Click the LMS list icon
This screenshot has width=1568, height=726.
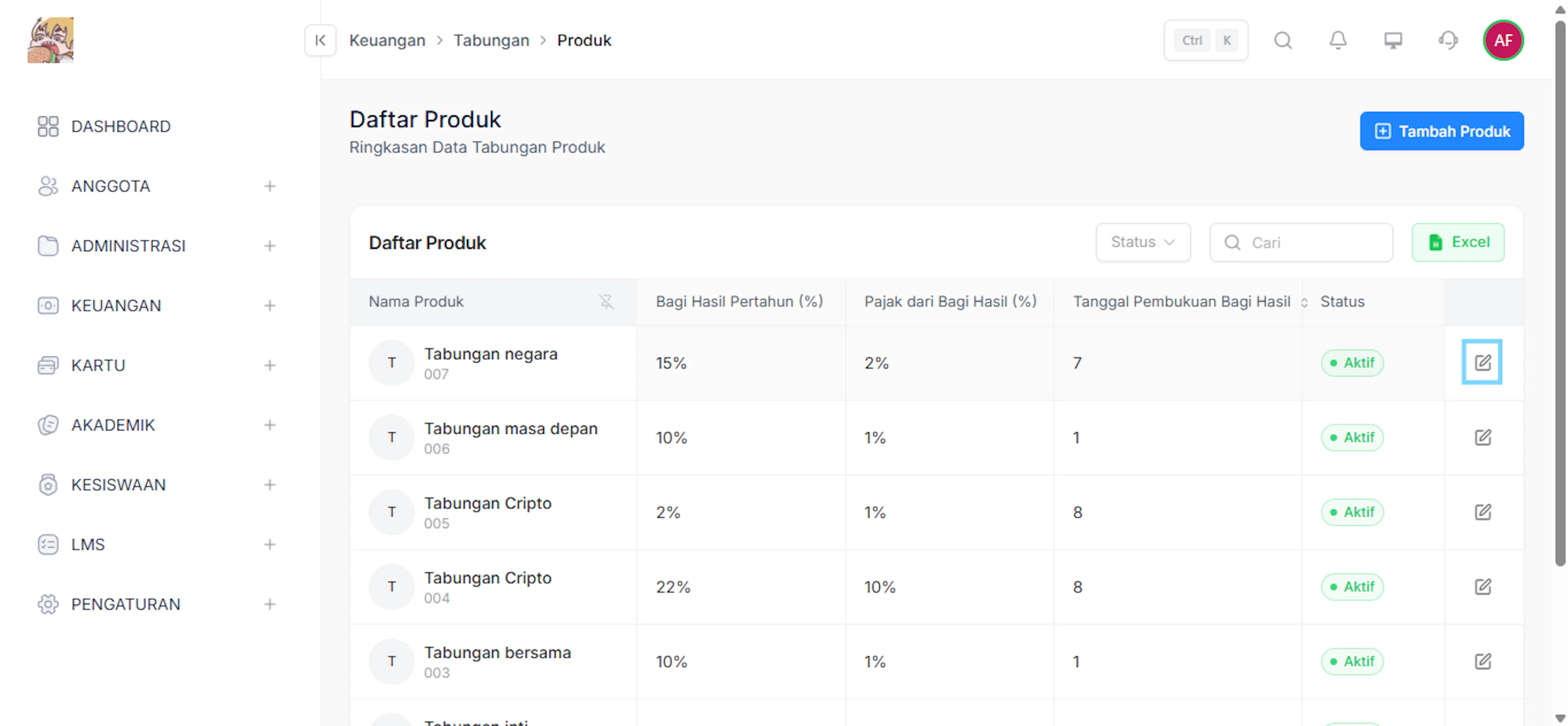[x=48, y=544]
